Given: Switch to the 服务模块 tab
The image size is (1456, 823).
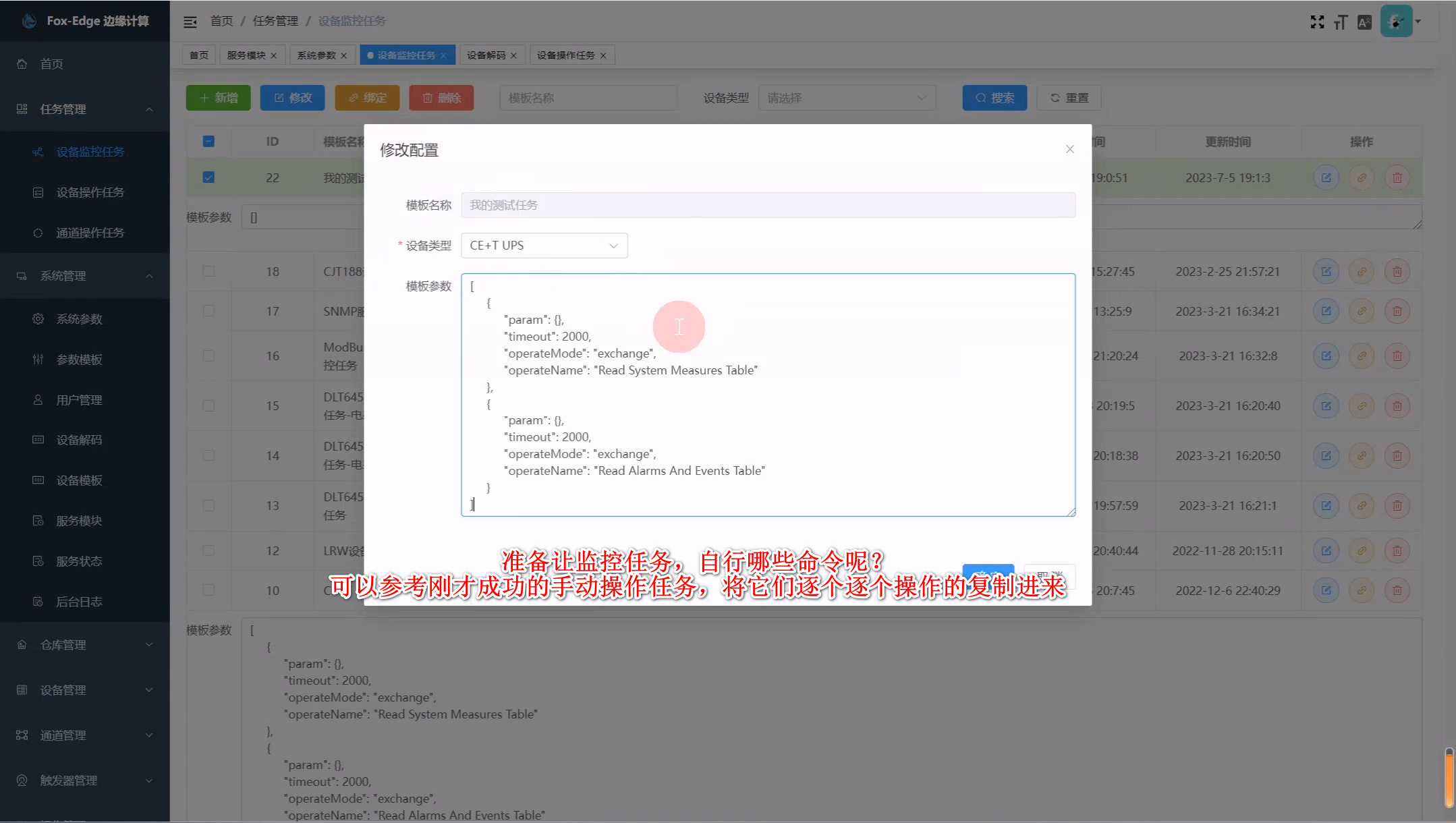Looking at the screenshot, I should coord(252,55).
